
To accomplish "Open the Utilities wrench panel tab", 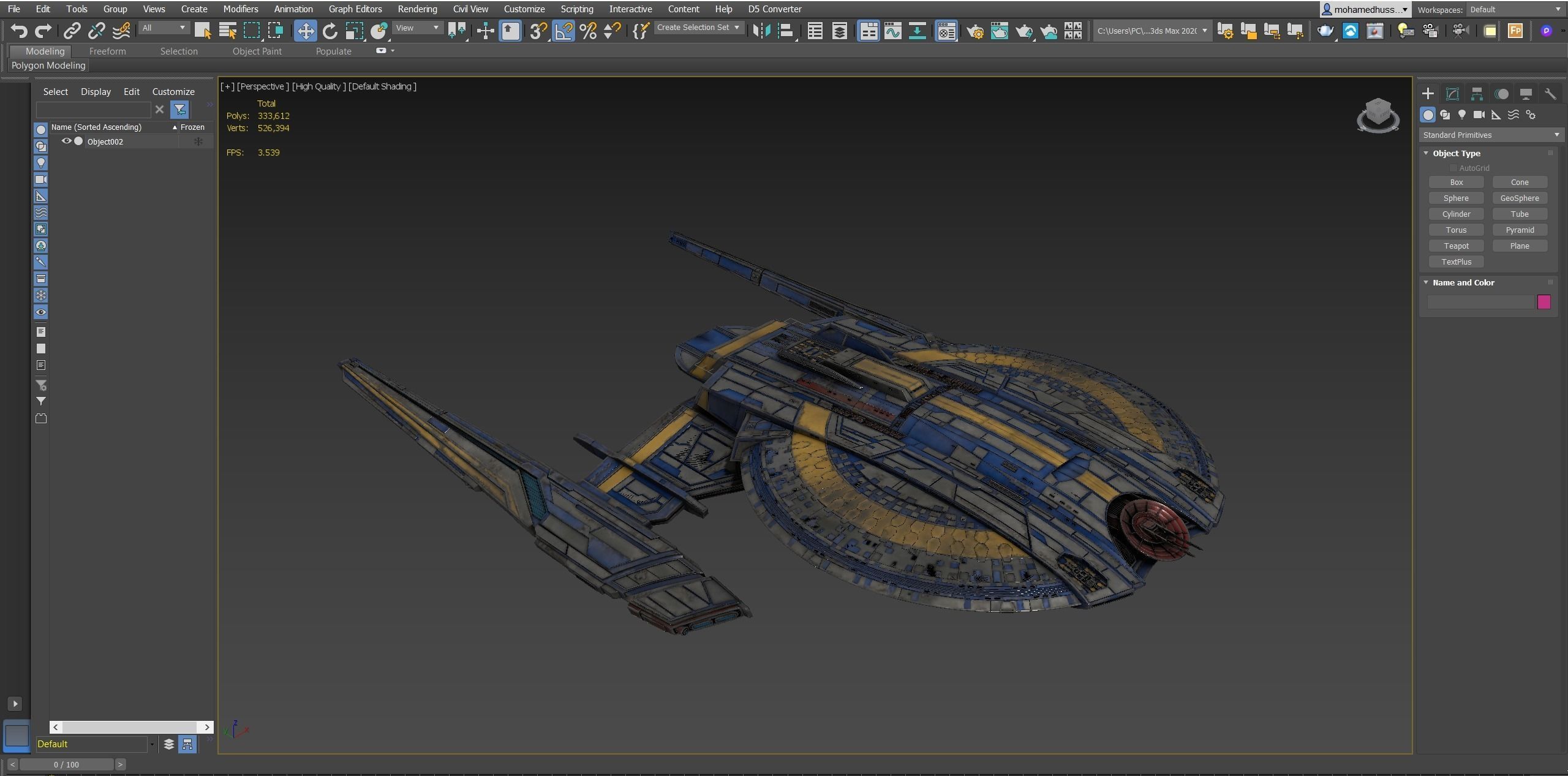I will 1550,94.
